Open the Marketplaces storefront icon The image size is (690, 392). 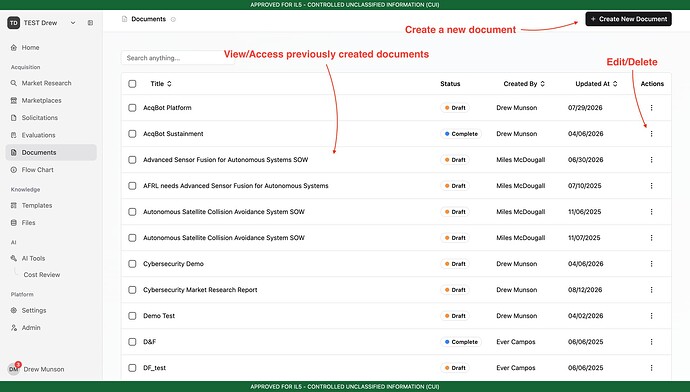[x=14, y=100]
